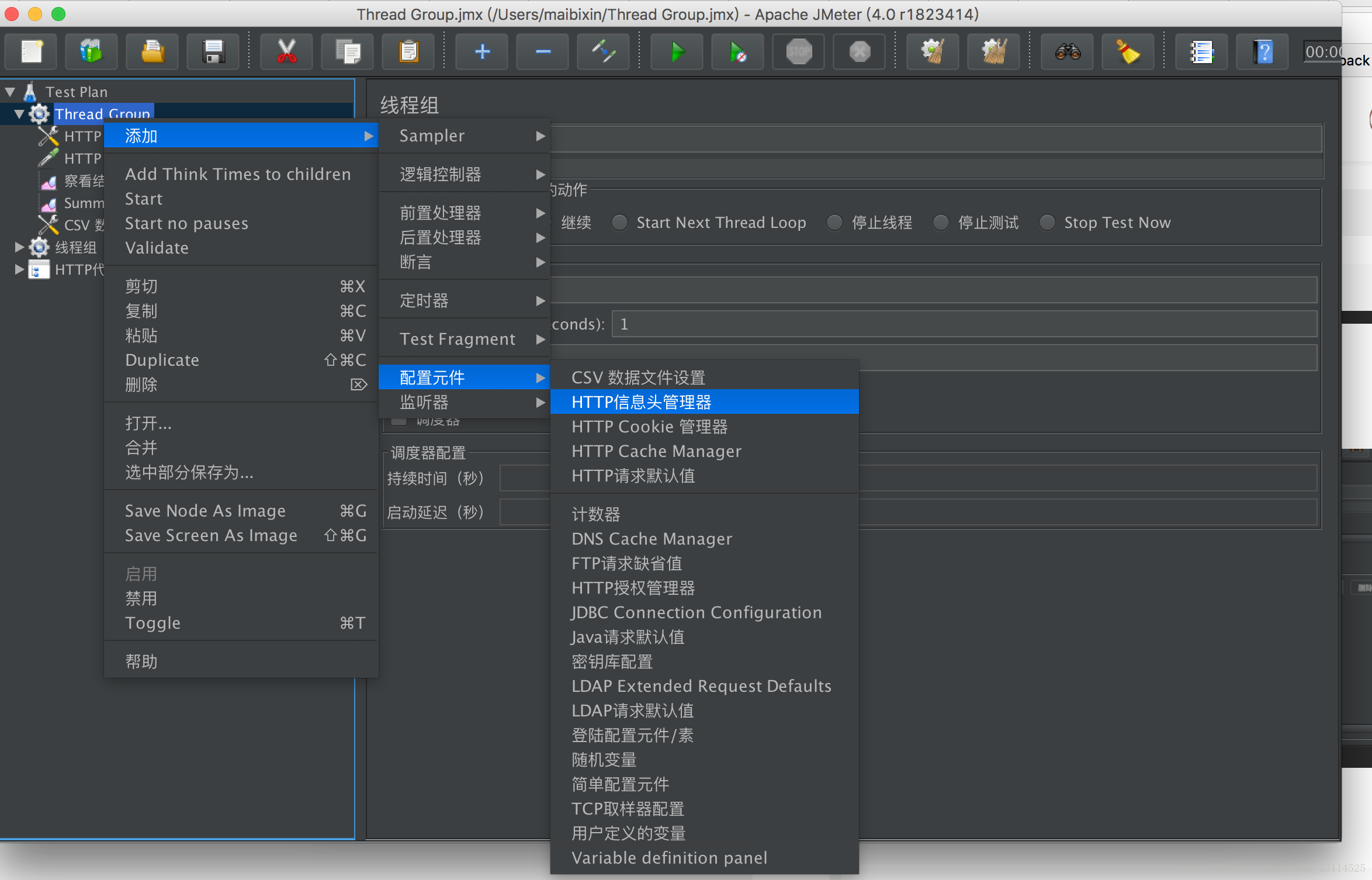
Task: Select the Stop Test Now radio button
Action: [1047, 223]
